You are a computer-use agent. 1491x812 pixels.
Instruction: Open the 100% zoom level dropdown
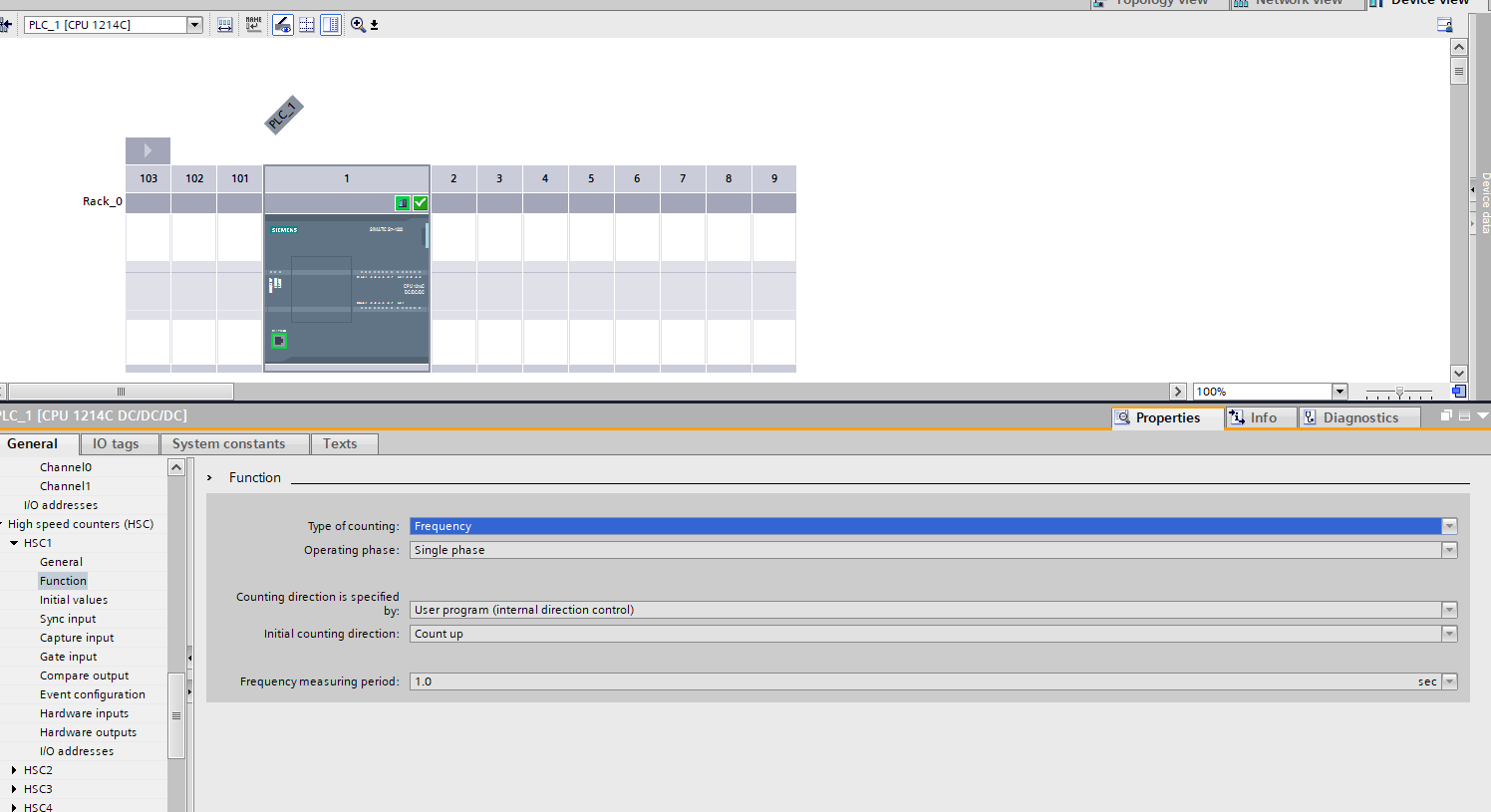point(1340,392)
